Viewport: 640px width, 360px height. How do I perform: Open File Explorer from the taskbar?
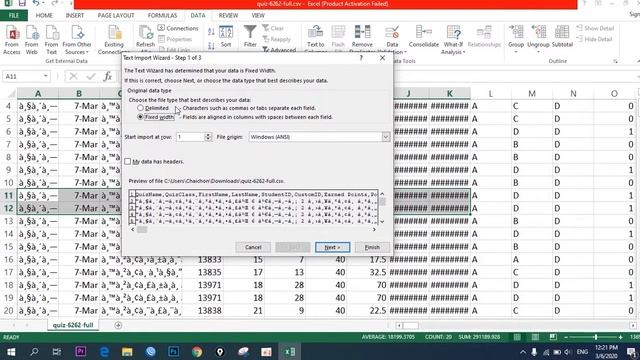coord(127,351)
